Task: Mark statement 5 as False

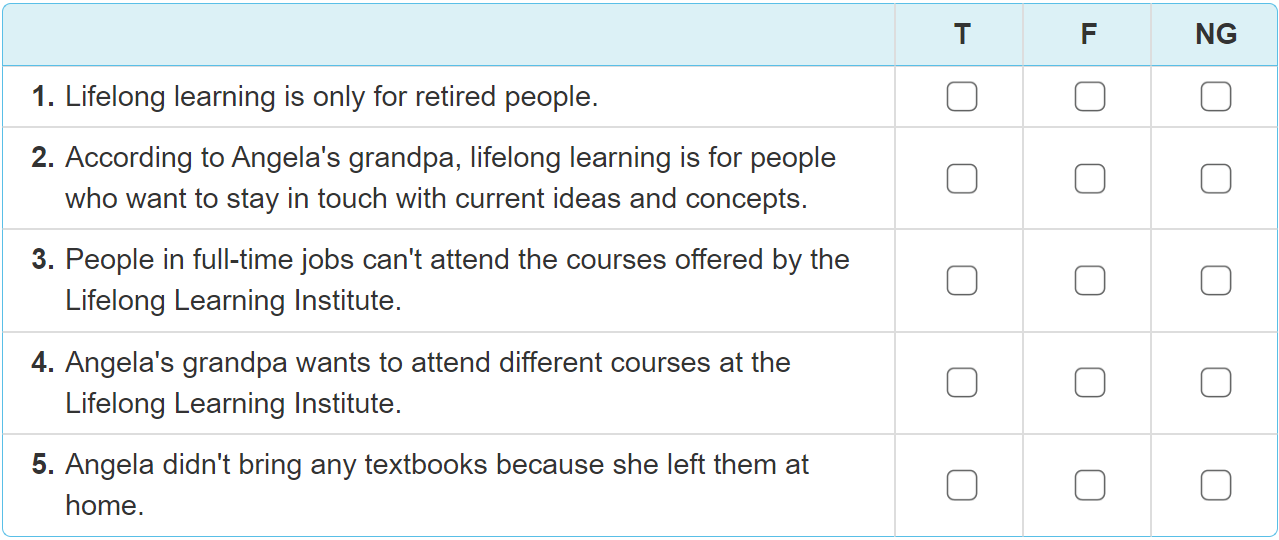Action: 1089,485
